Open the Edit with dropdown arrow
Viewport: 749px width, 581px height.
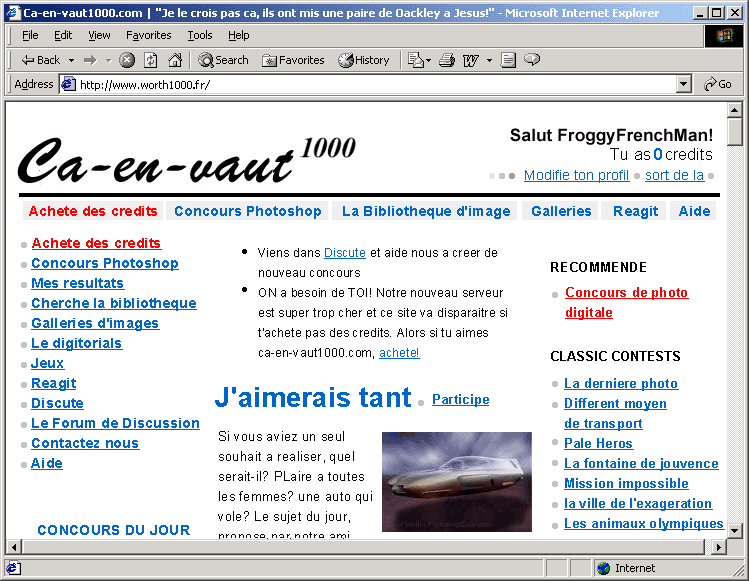tap(489, 60)
